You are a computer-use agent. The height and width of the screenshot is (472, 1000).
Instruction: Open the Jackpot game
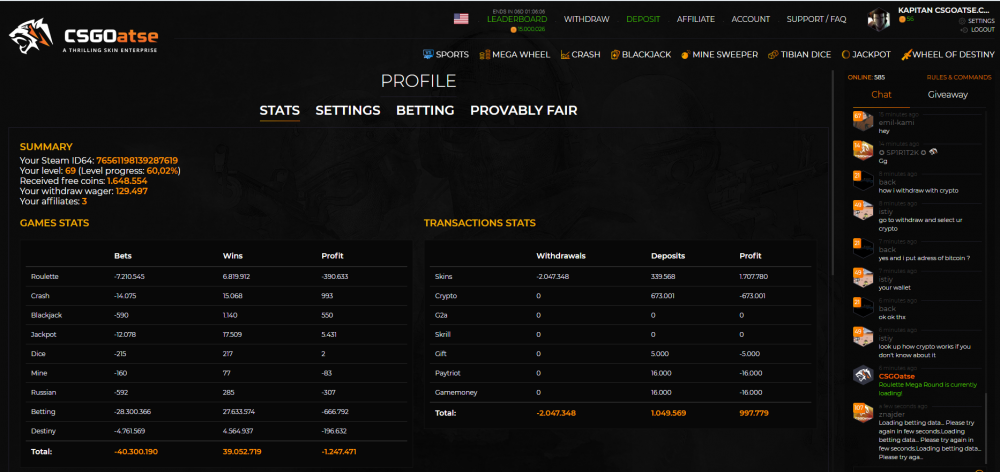coord(872,55)
